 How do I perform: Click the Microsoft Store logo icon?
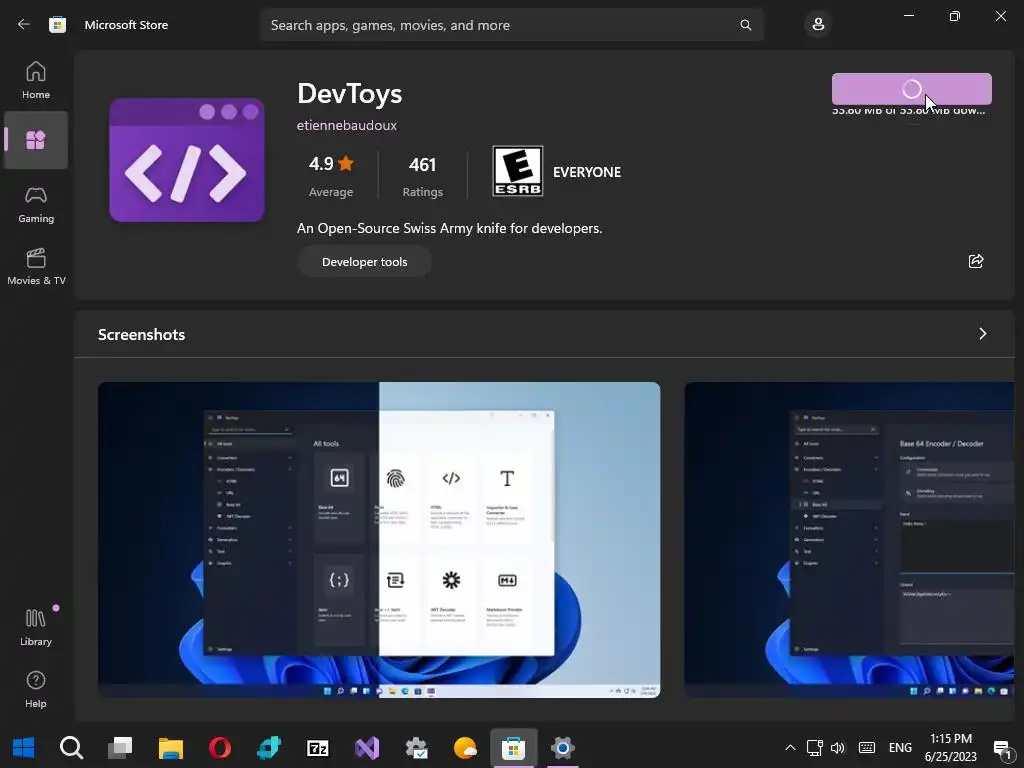click(x=57, y=25)
